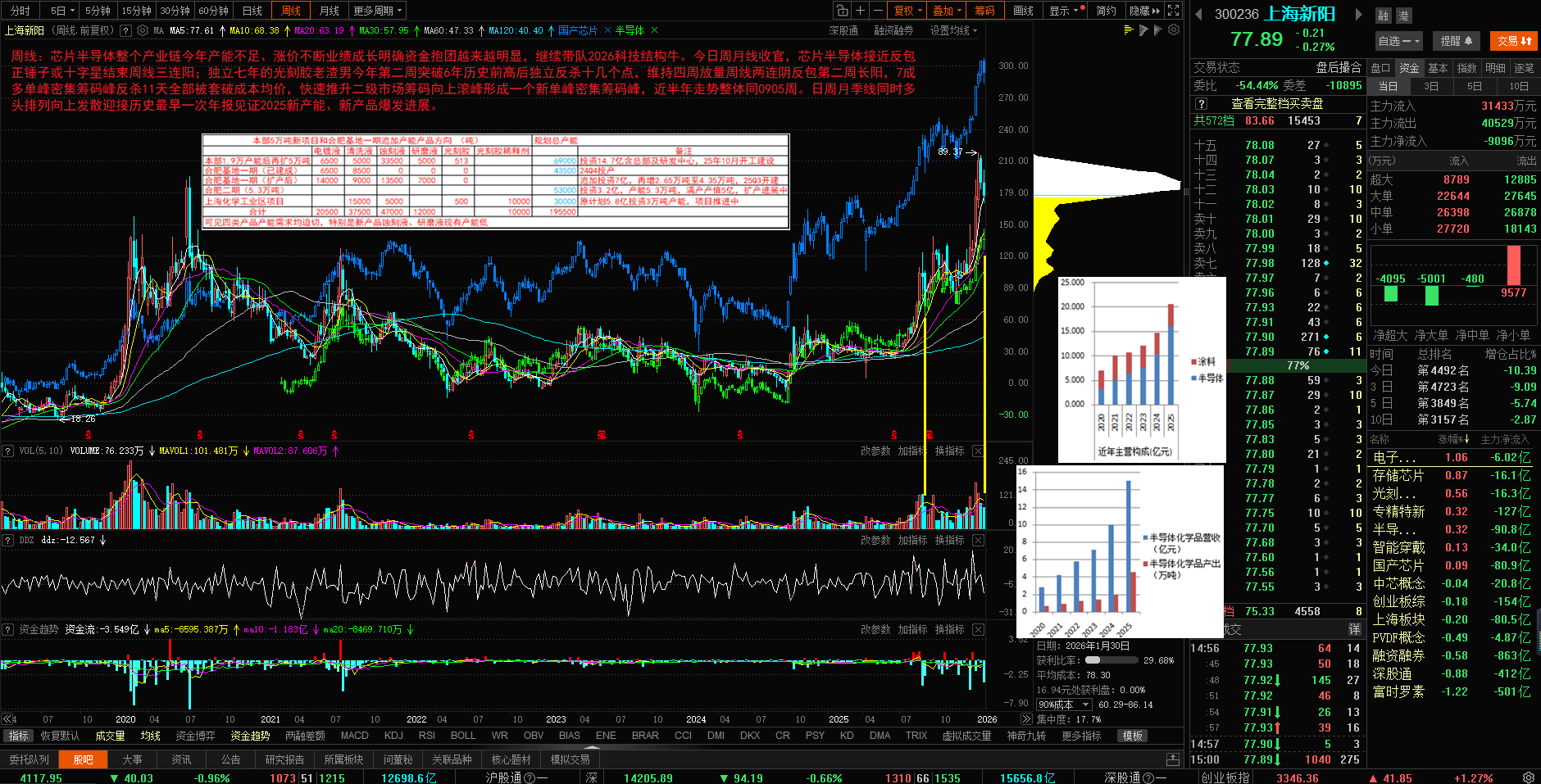Image resolution: width=1541 pixels, height=784 pixels.
Task: Switch to 月线 monthly period tab
Action: pyautogui.click(x=329, y=11)
